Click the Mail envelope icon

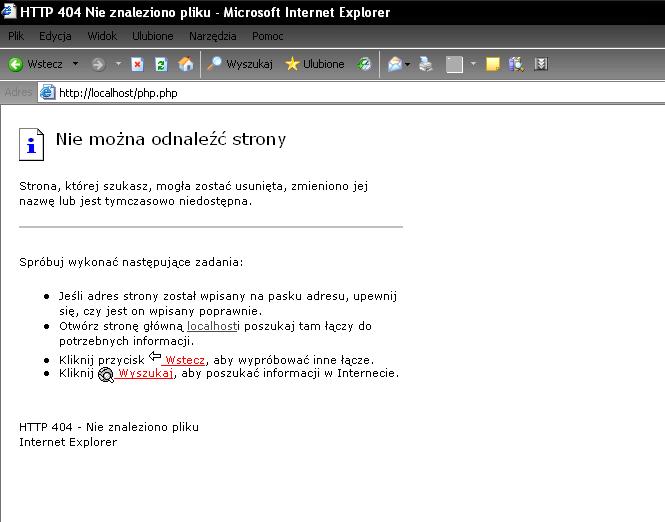pyautogui.click(x=394, y=64)
